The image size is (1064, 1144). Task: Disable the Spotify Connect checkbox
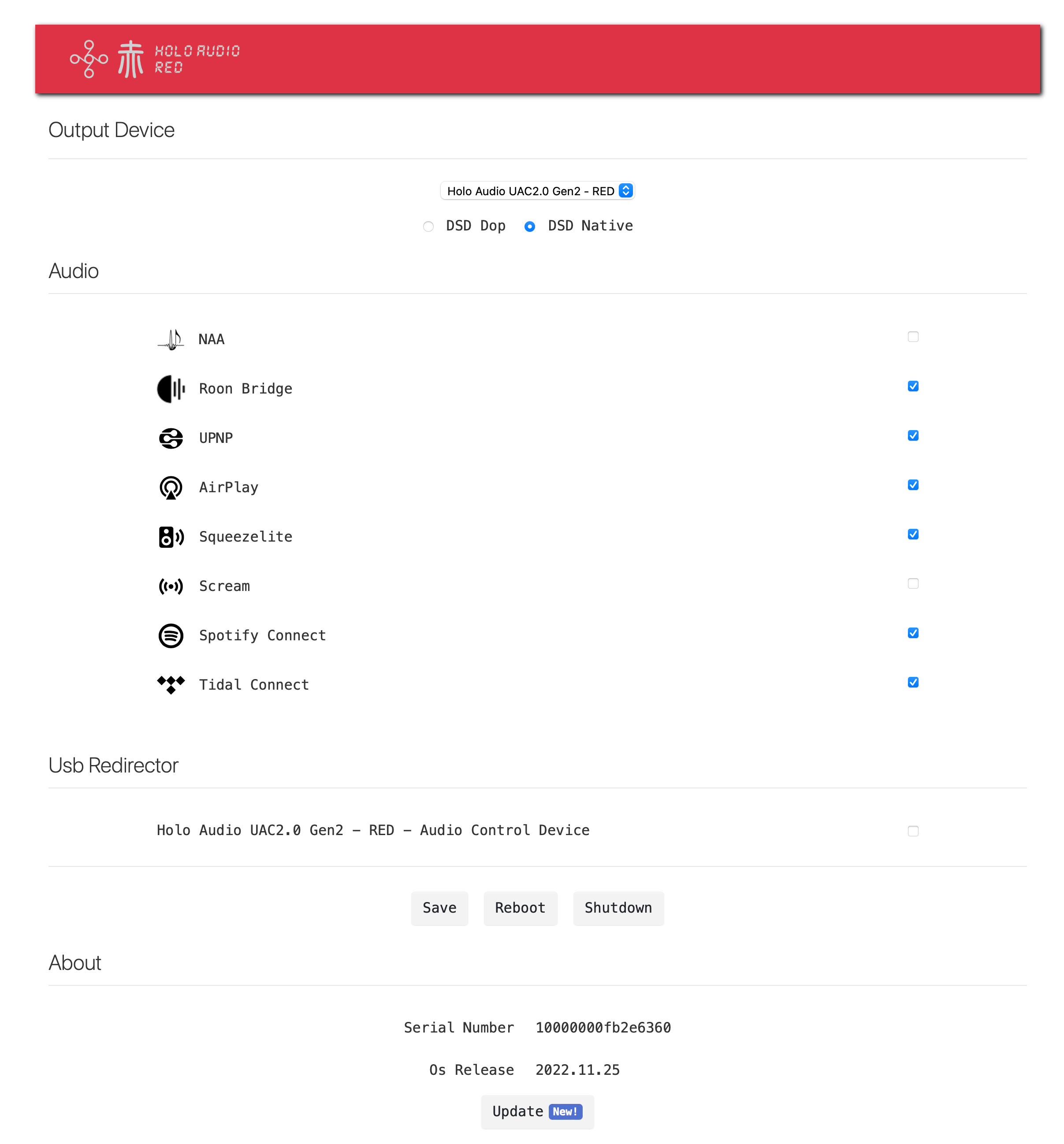click(913, 633)
